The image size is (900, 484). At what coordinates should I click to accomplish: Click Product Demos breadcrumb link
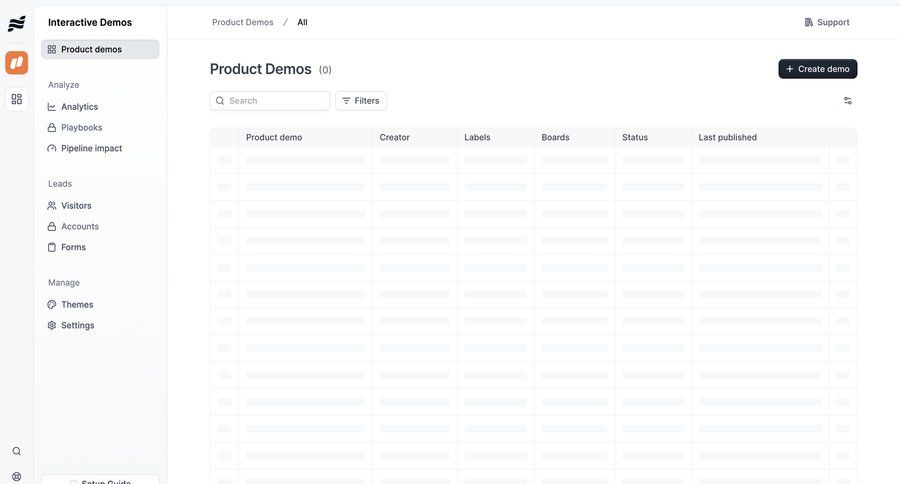coord(243,22)
